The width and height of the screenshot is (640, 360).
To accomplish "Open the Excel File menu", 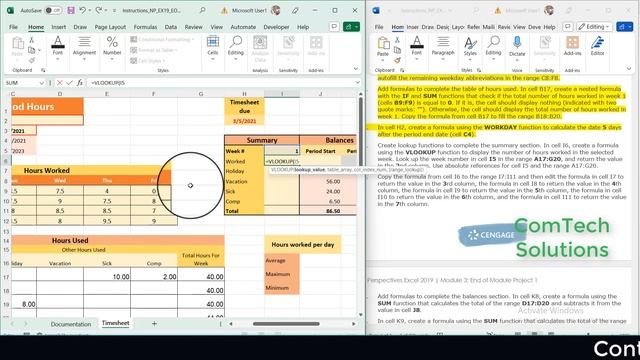I will 13,27.
